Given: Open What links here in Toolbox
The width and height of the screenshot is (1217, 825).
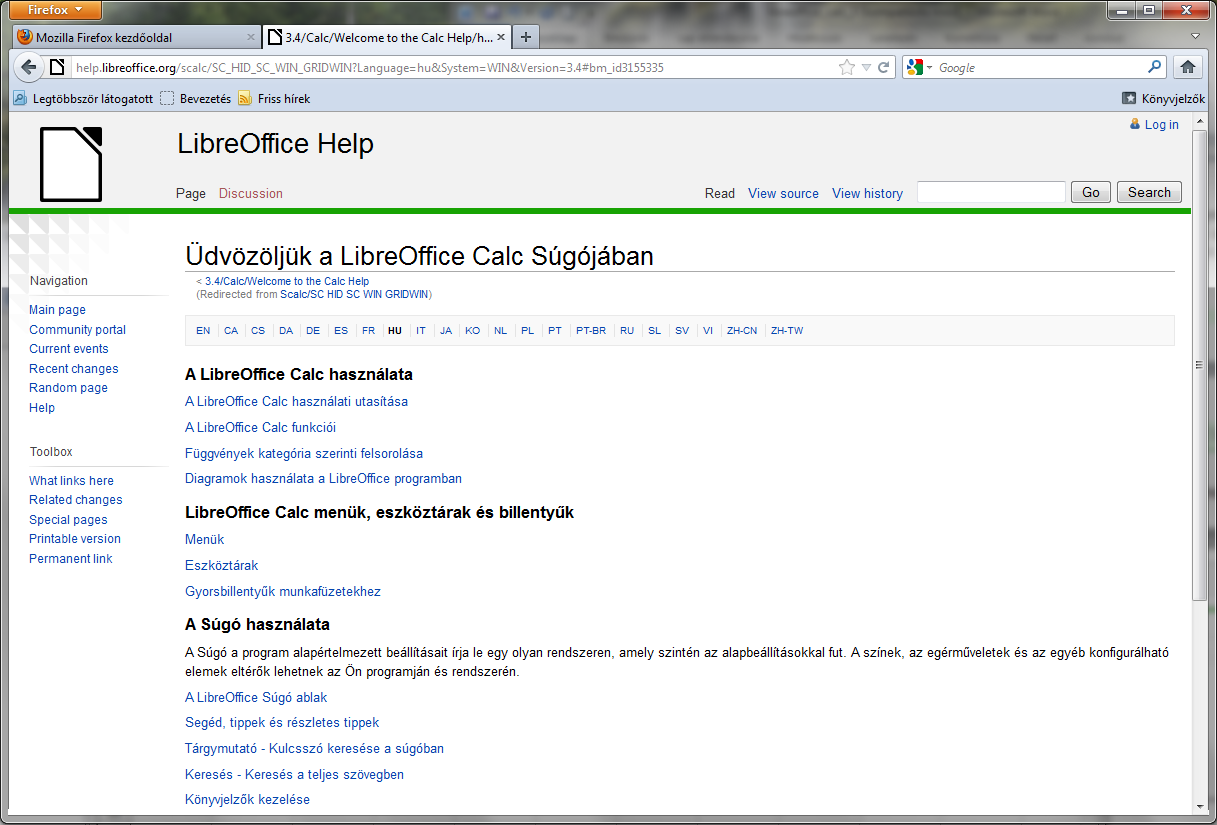Looking at the screenshot, I should coord(71,481).
